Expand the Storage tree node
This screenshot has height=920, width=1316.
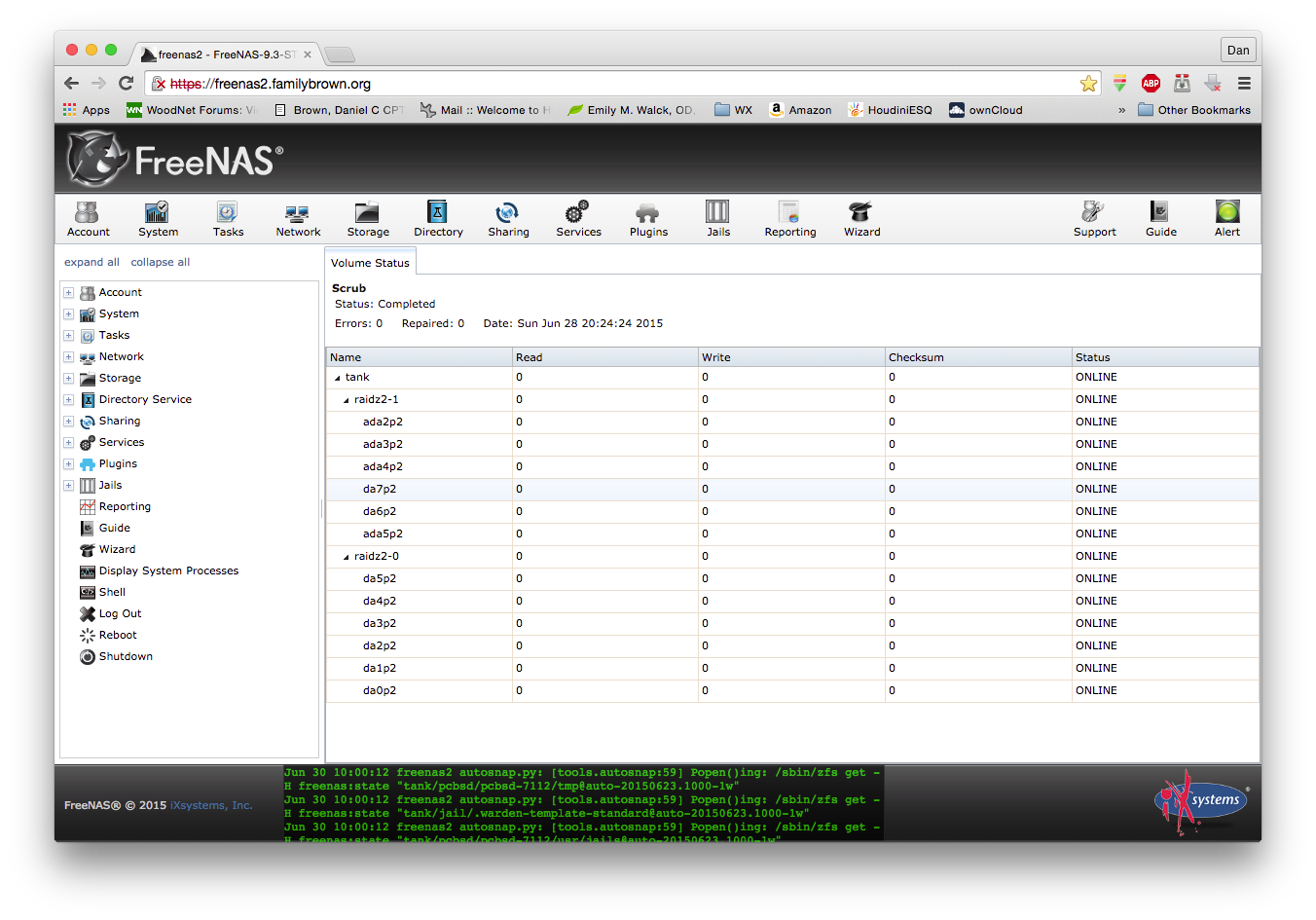coord(69,378)
